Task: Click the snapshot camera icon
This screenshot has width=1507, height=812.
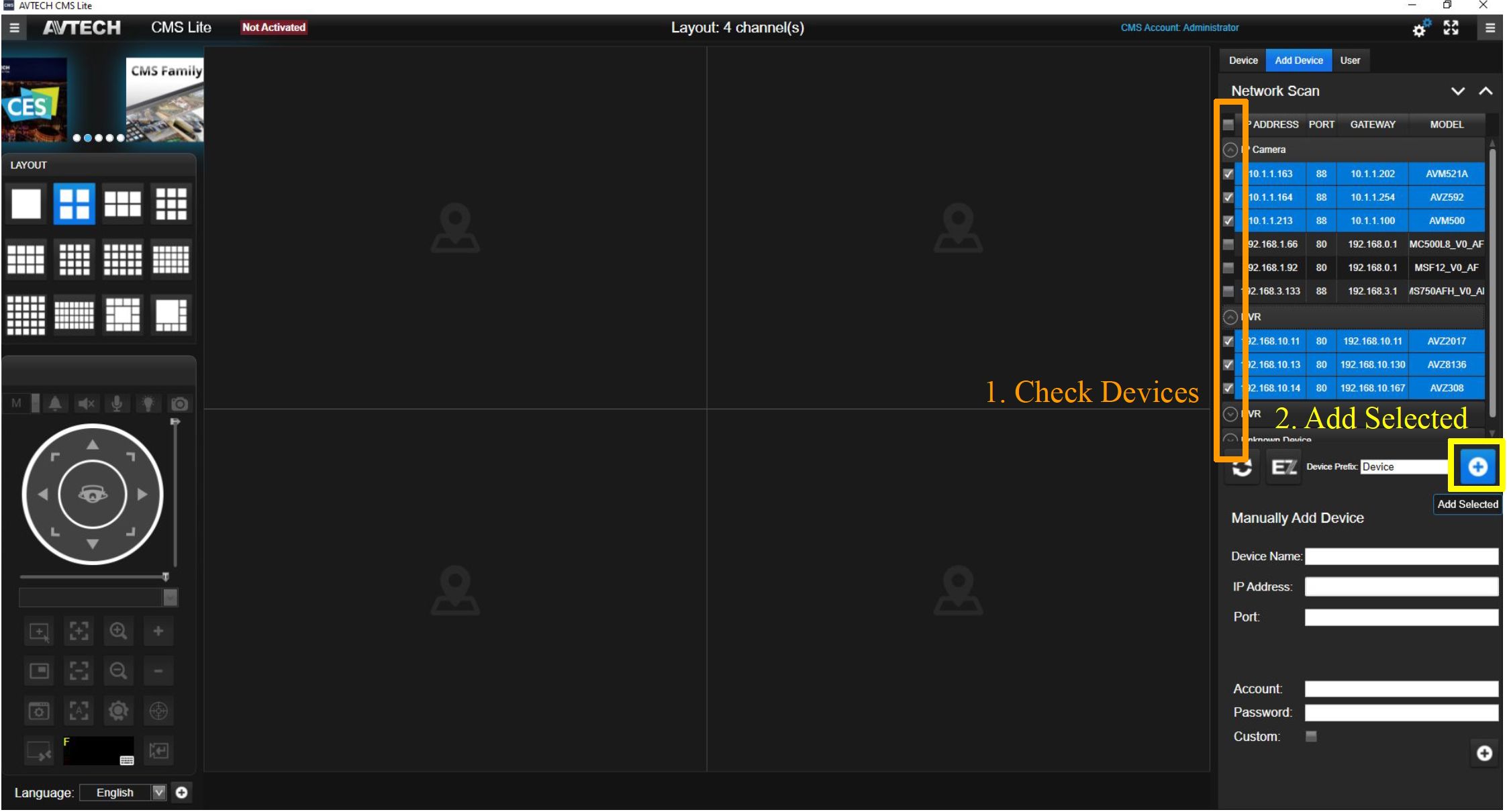Action: (x=179, y=404)
